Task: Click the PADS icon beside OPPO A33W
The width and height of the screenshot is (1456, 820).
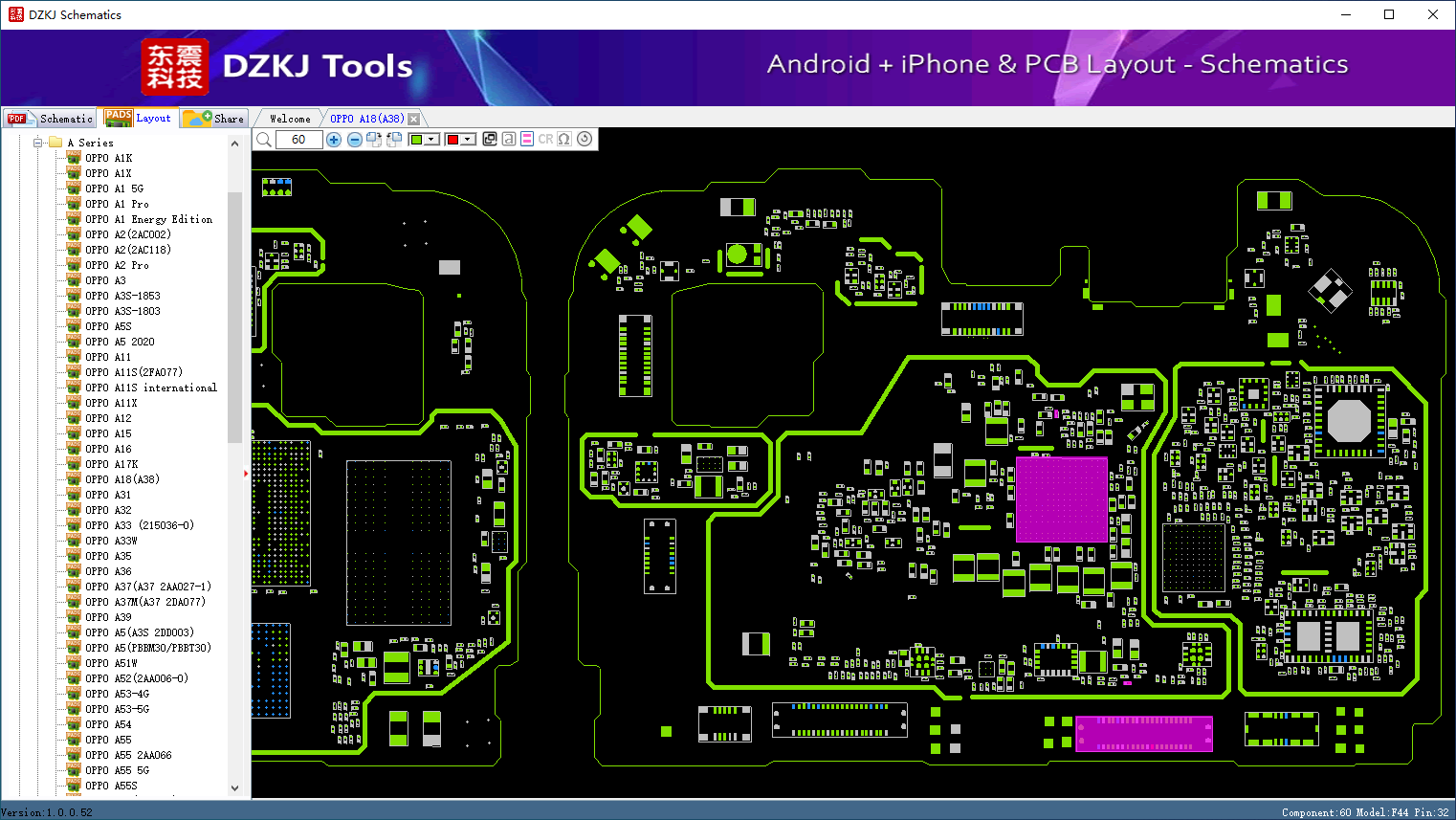Action: tap(74, 541)
